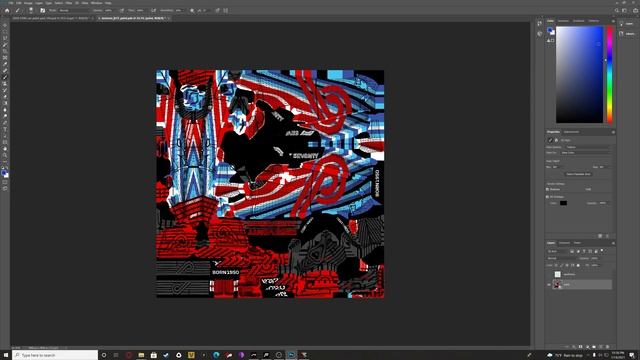Click the toolbar foreground/background color swatches
This screenshot has width=640, height=360.
tap(5, 174)
